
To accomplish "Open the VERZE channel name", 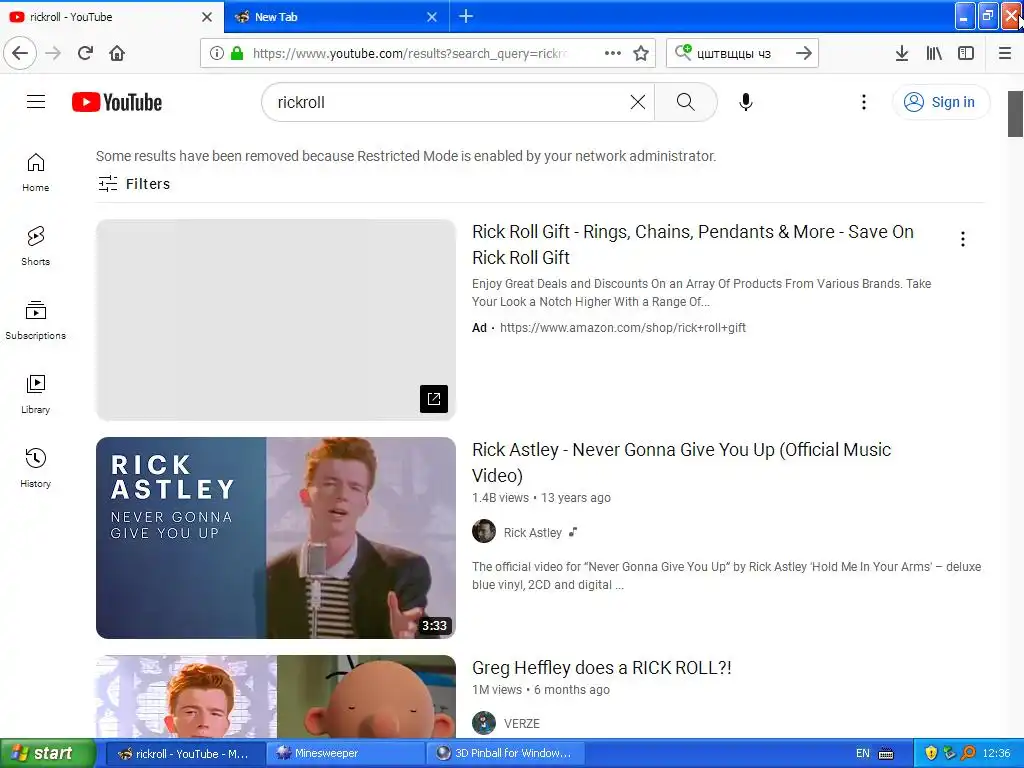I will 521,724.
